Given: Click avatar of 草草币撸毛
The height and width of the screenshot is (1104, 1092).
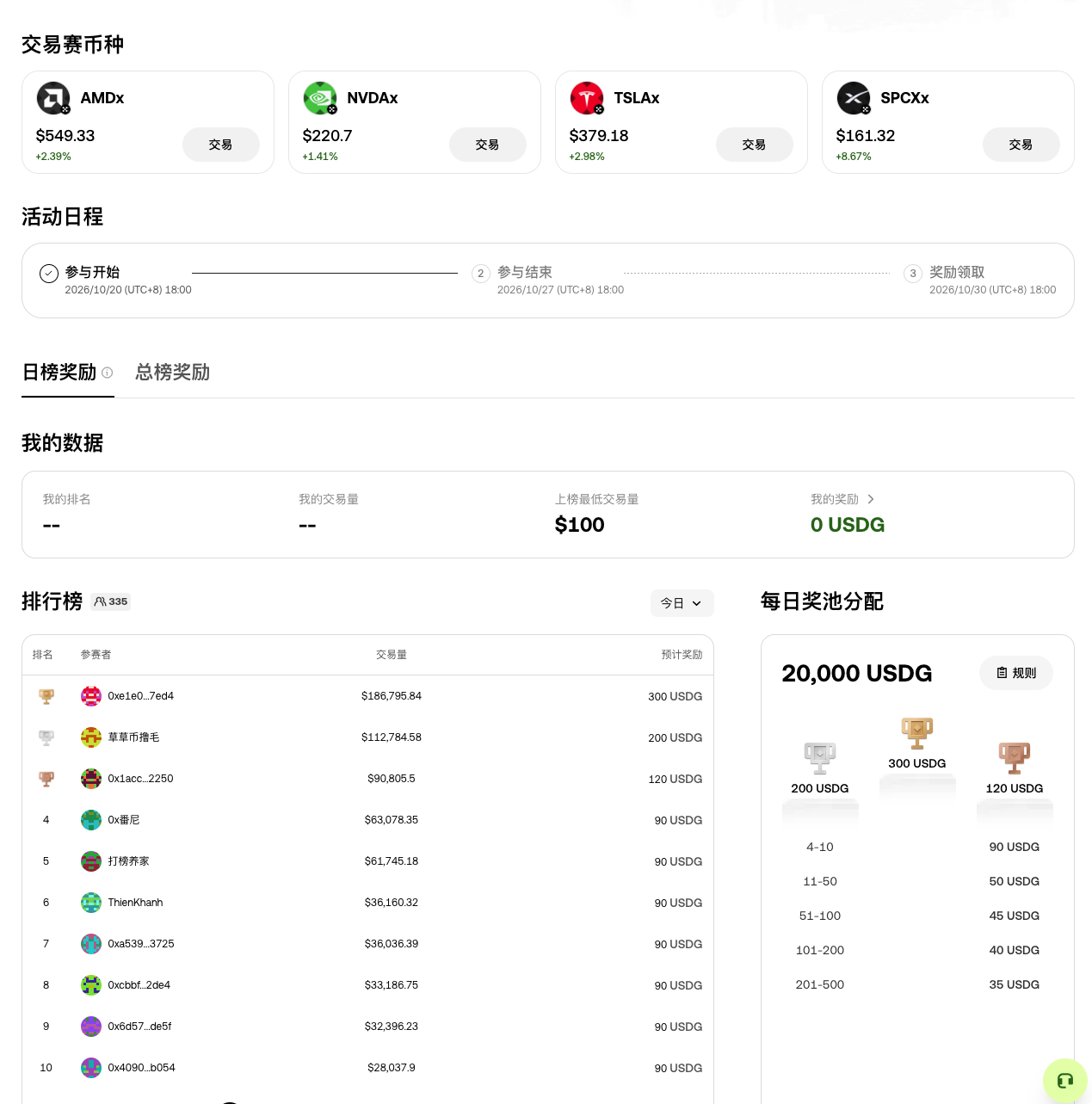Looking at the screenshot, I should tap(91, 737).
